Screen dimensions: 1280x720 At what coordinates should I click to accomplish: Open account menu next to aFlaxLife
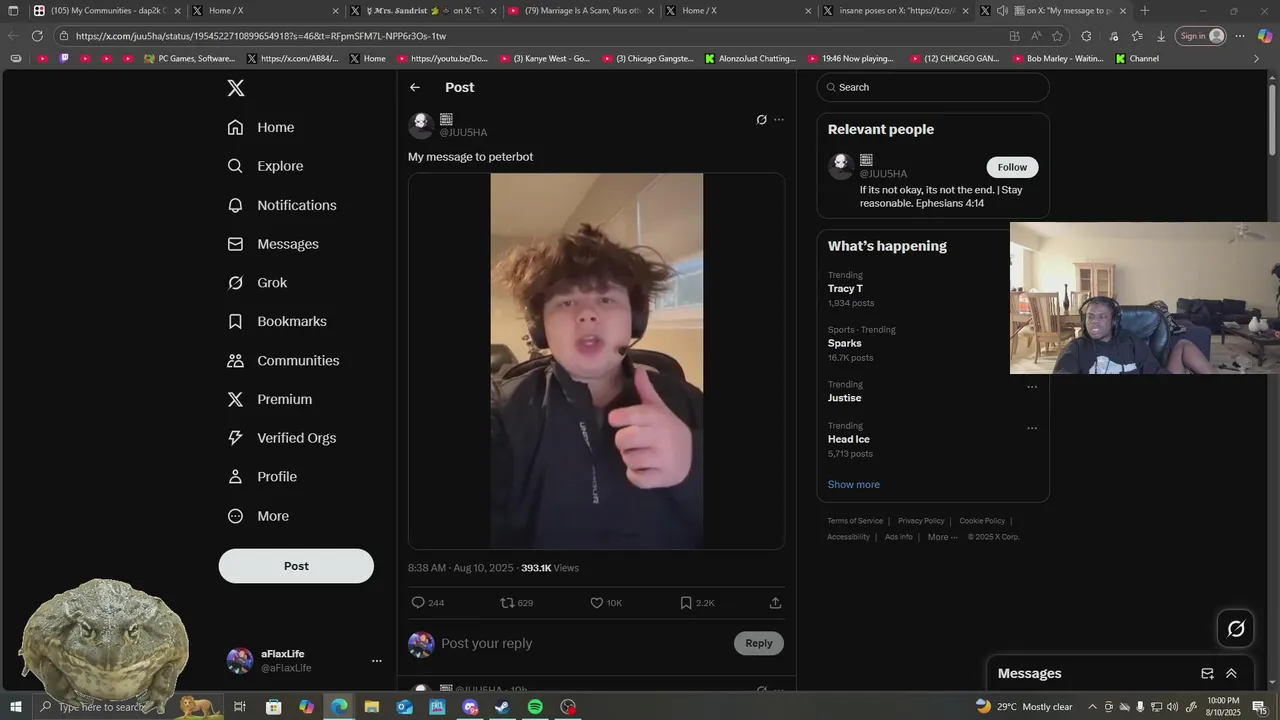(377, 661)
